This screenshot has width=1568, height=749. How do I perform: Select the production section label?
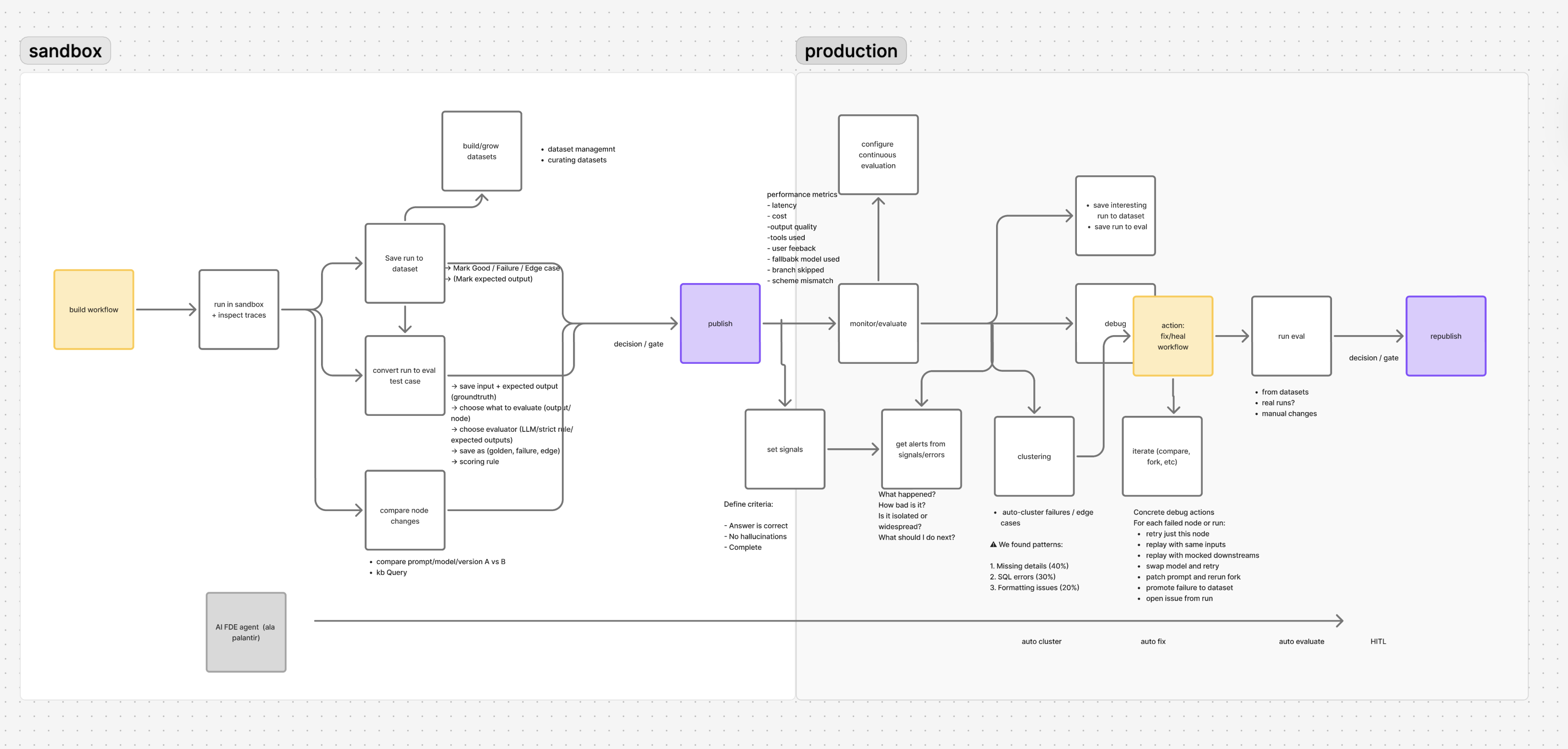click(x=851, y=50)
